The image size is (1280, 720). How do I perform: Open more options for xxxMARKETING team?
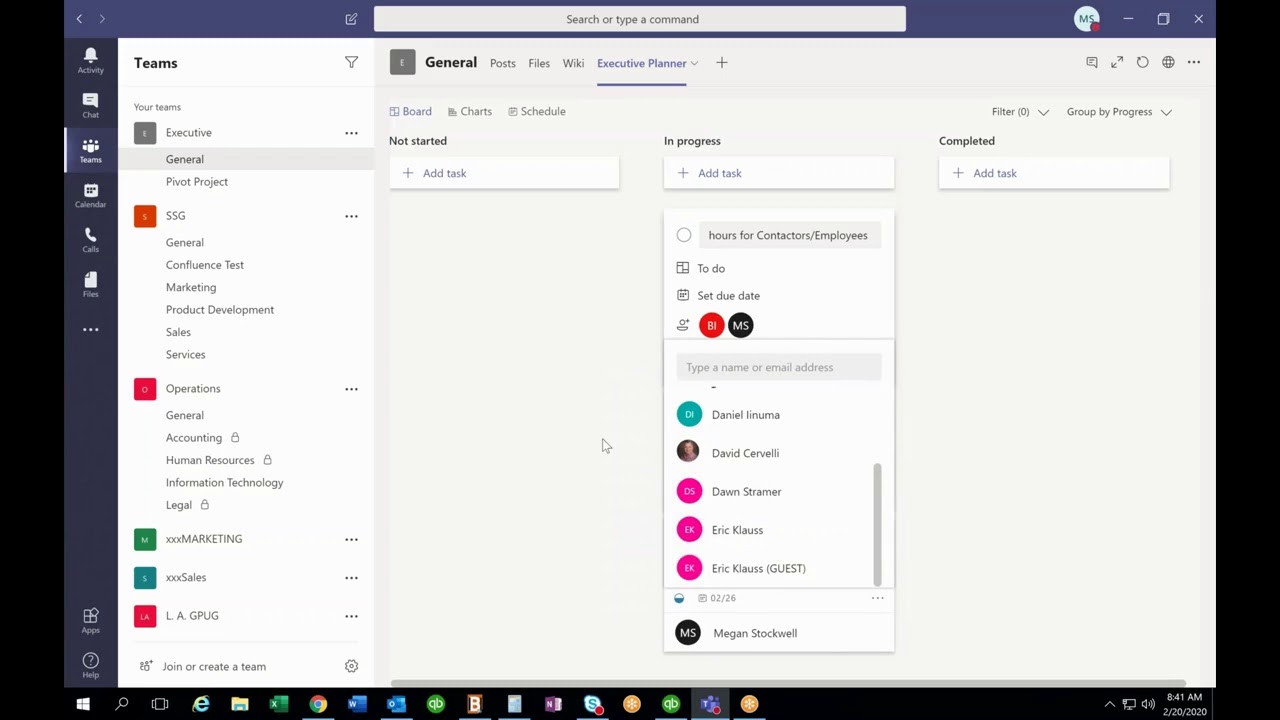(x=351, y=539)
